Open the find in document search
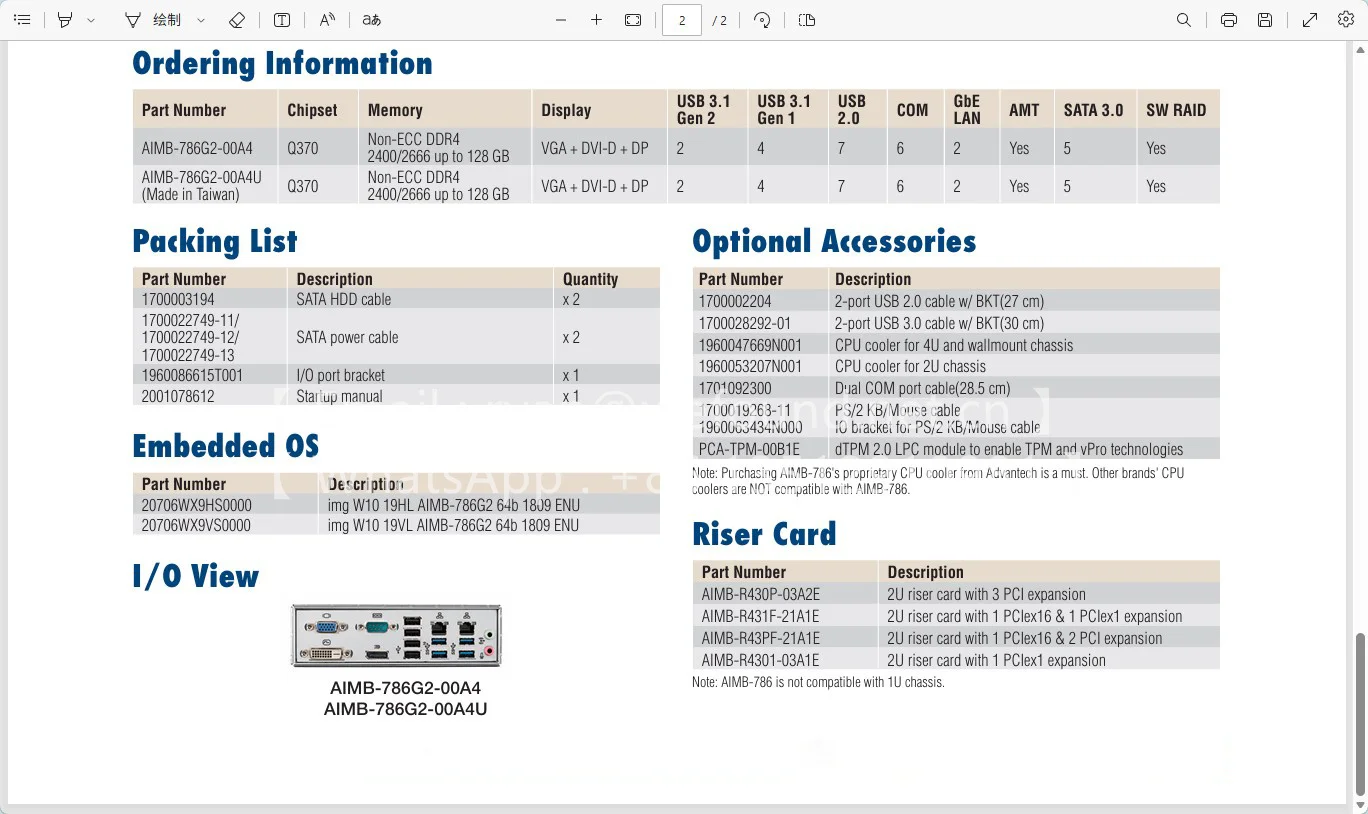Screen dimensions: 1368x814 (1184, 20)
